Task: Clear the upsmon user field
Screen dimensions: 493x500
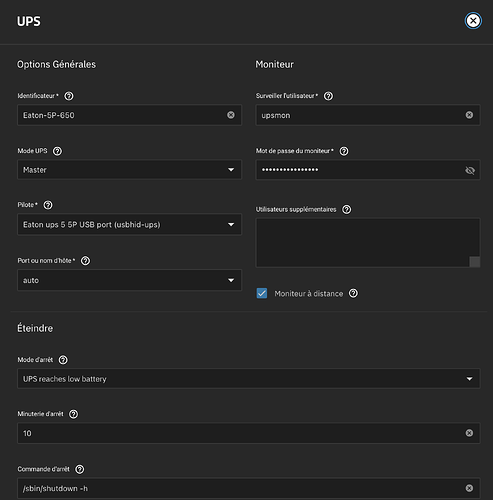Action: [x=469, y=115]
